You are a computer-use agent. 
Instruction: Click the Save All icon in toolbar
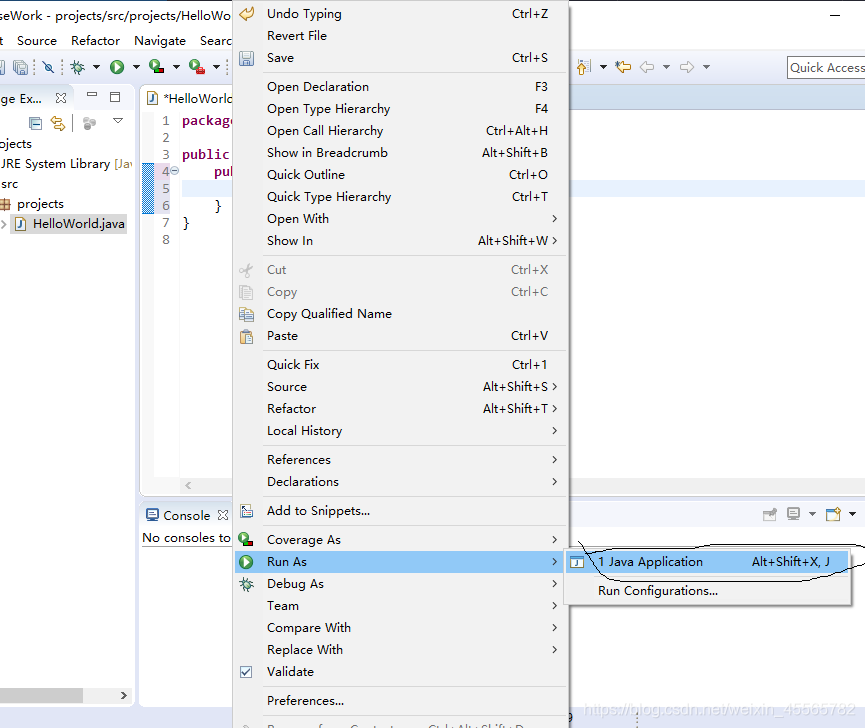tap(21, 67)
